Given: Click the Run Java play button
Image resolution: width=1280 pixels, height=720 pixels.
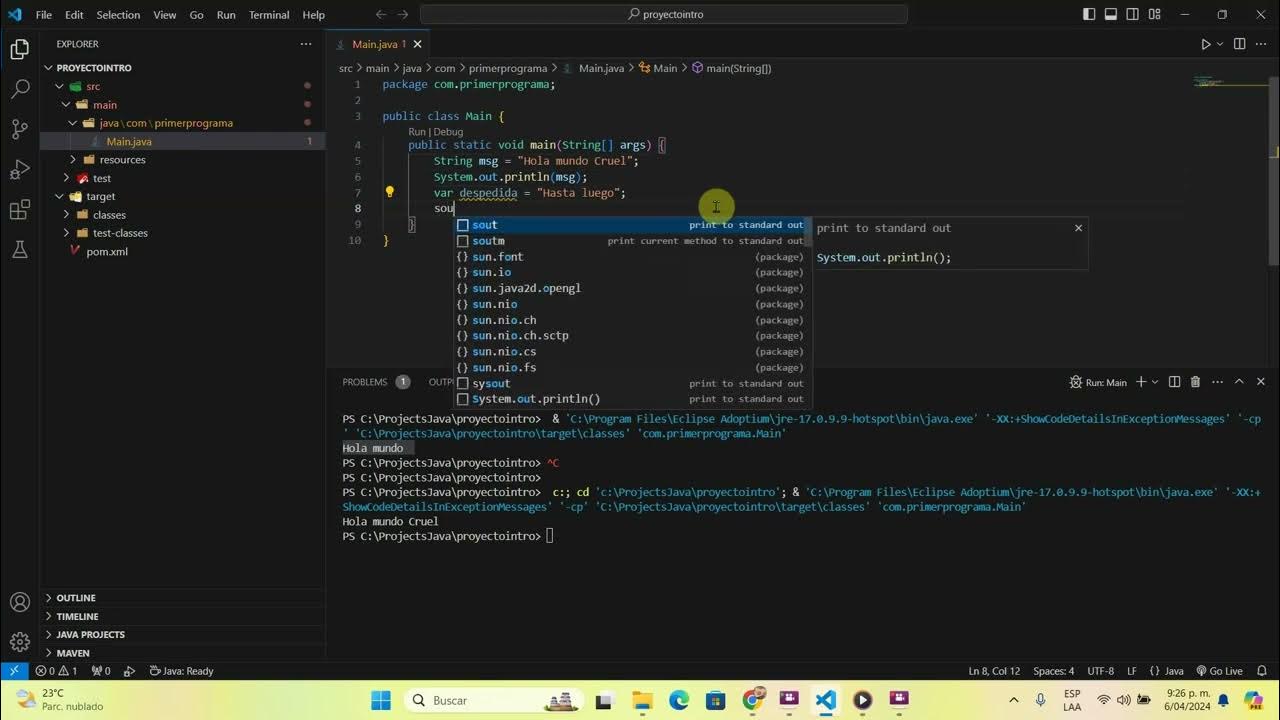Looking at the screenshot, I should pyautogui.click(x=1206, y=44).
